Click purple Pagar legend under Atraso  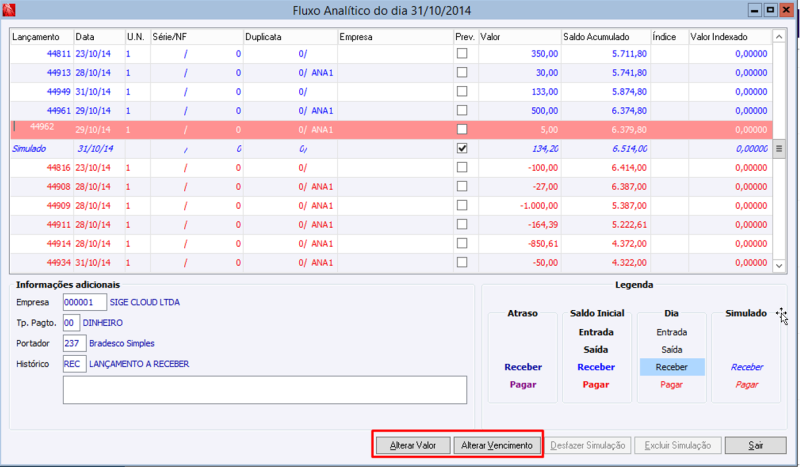tap(523, 384)
